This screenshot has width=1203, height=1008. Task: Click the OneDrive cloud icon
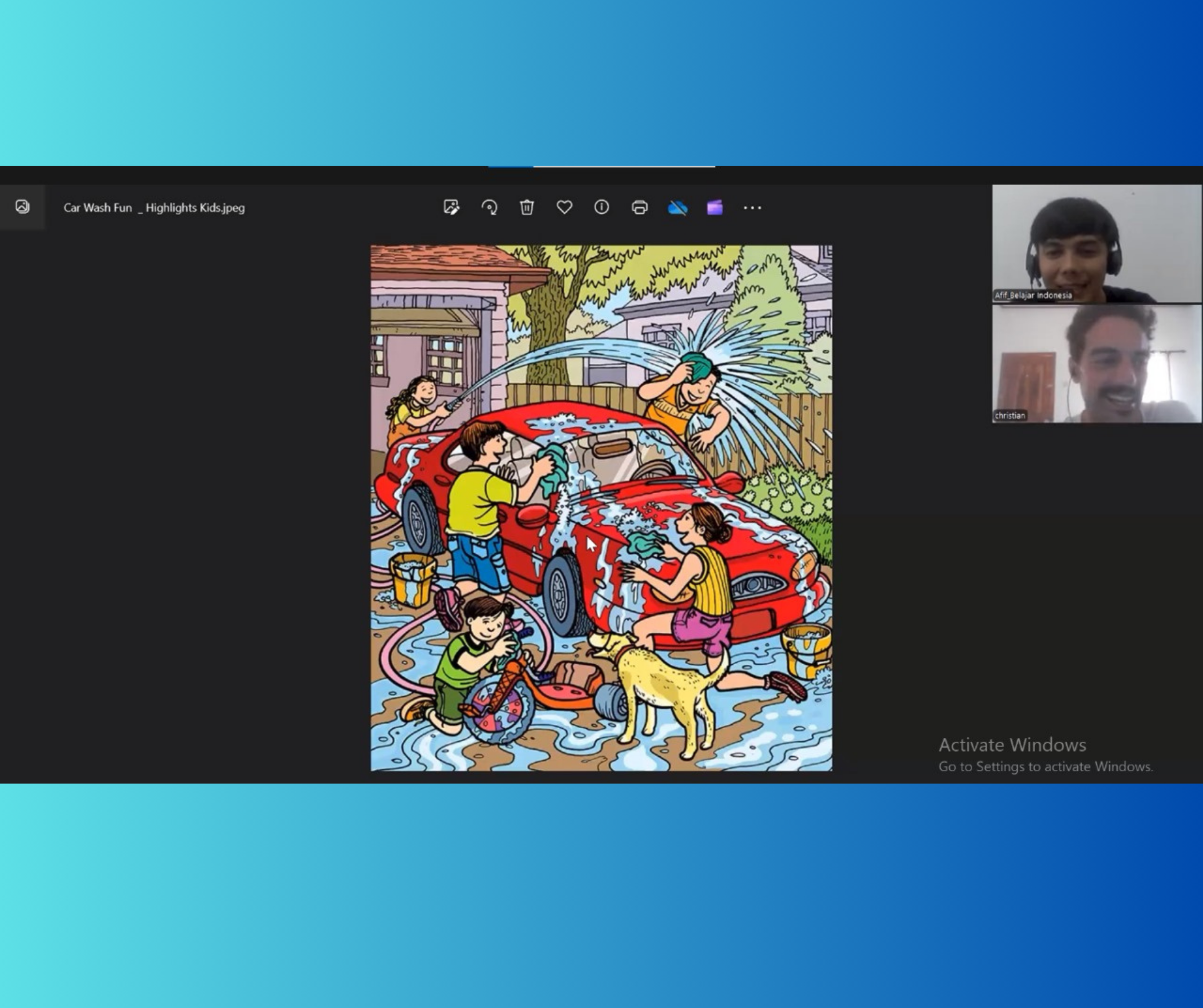(678, 207)
